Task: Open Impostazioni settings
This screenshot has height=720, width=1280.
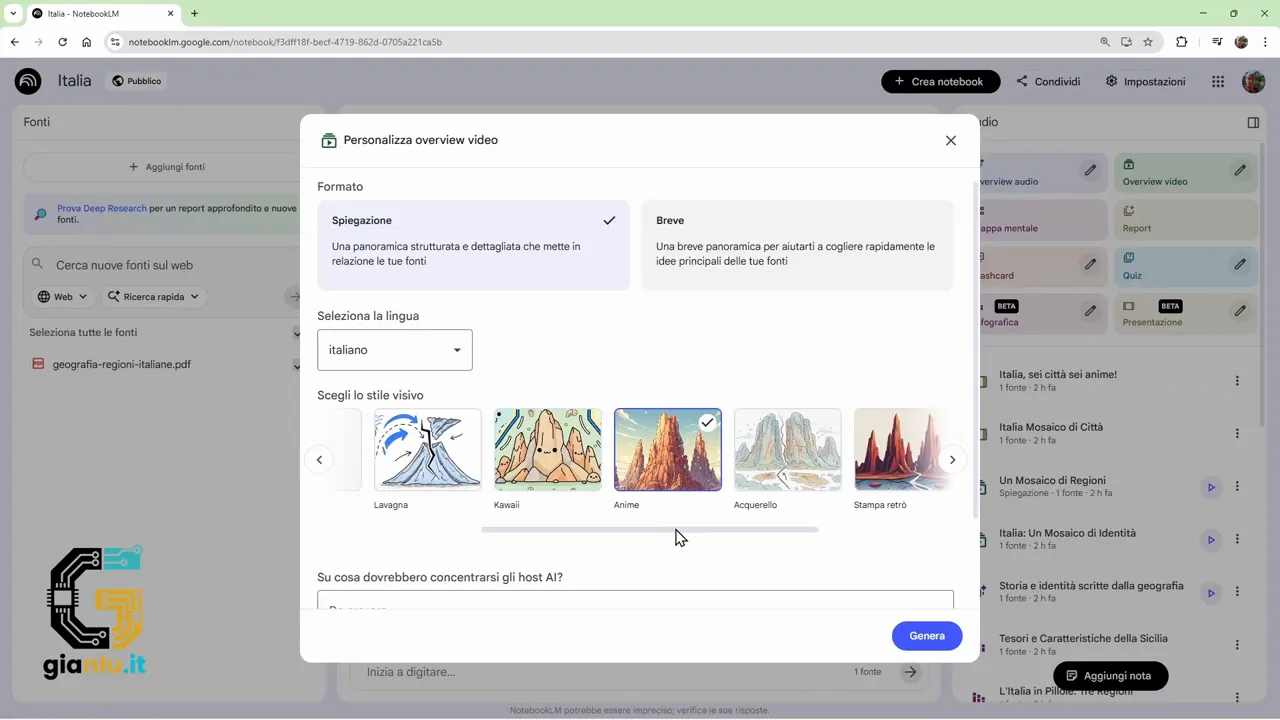Action: [x=1145, y=81]
